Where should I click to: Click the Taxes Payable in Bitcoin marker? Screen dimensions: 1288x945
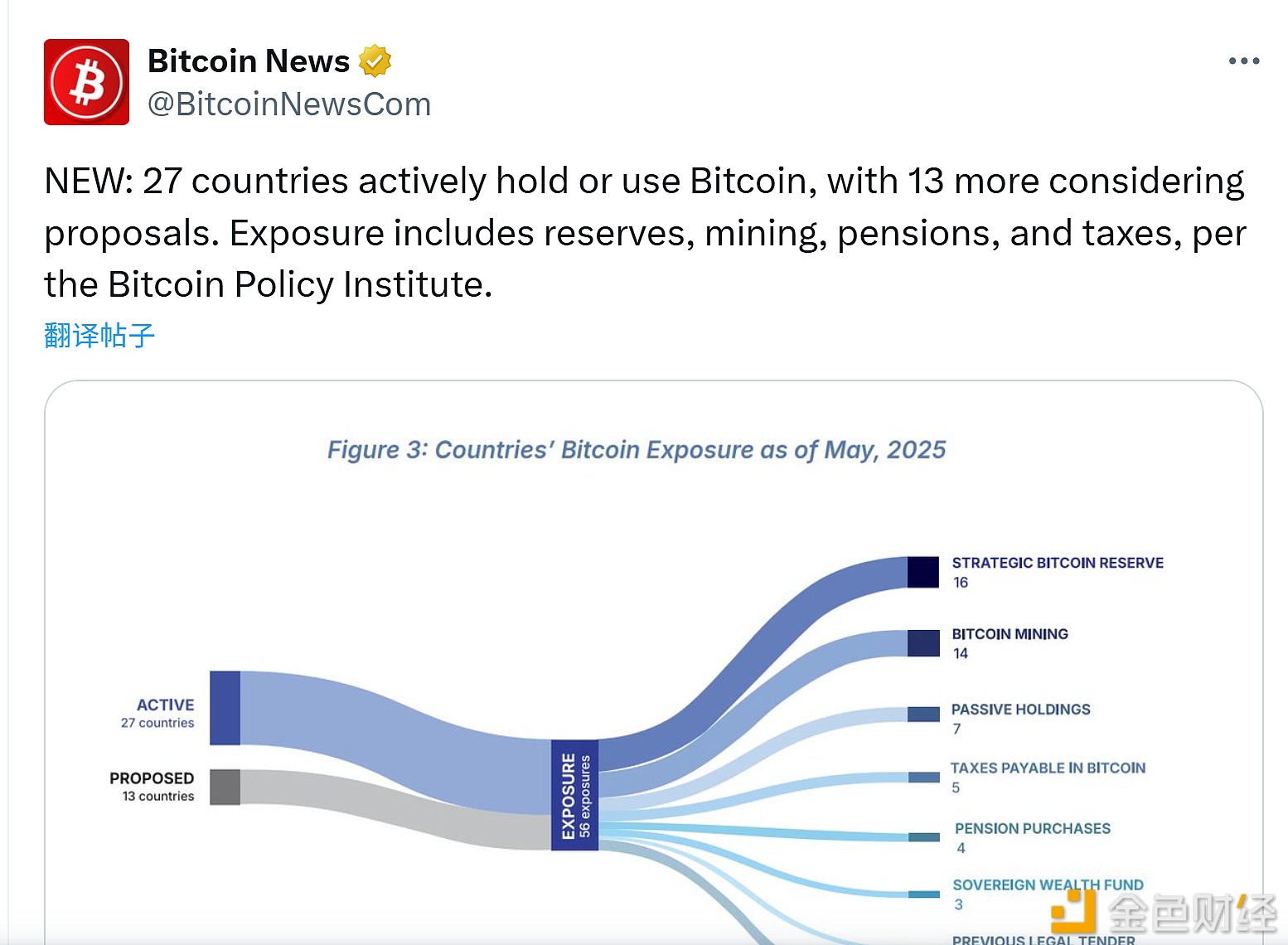922,778
